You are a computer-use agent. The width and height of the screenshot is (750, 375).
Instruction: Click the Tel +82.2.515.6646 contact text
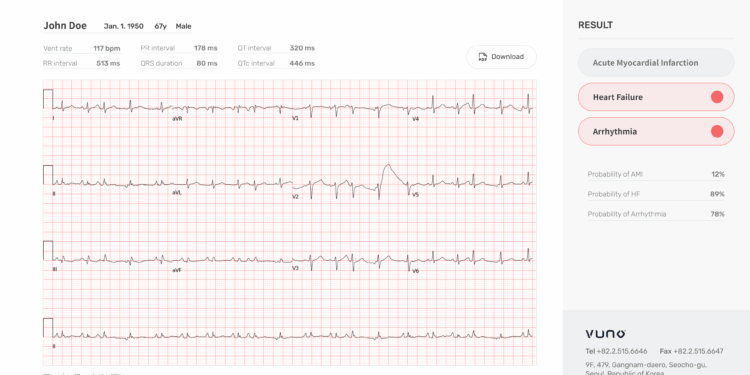click(x=616, y=351)
